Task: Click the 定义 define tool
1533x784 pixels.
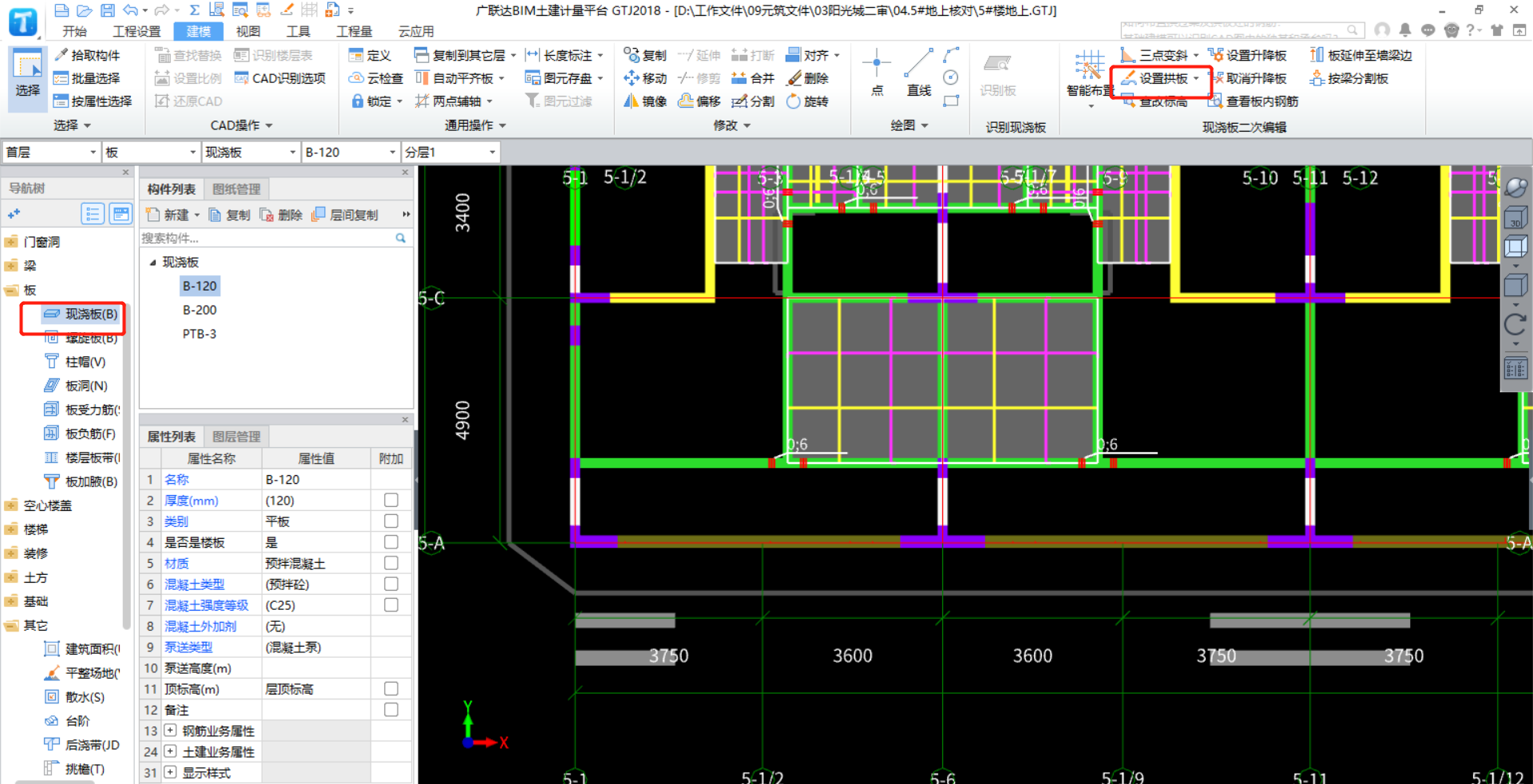Action: pos(370,55)
